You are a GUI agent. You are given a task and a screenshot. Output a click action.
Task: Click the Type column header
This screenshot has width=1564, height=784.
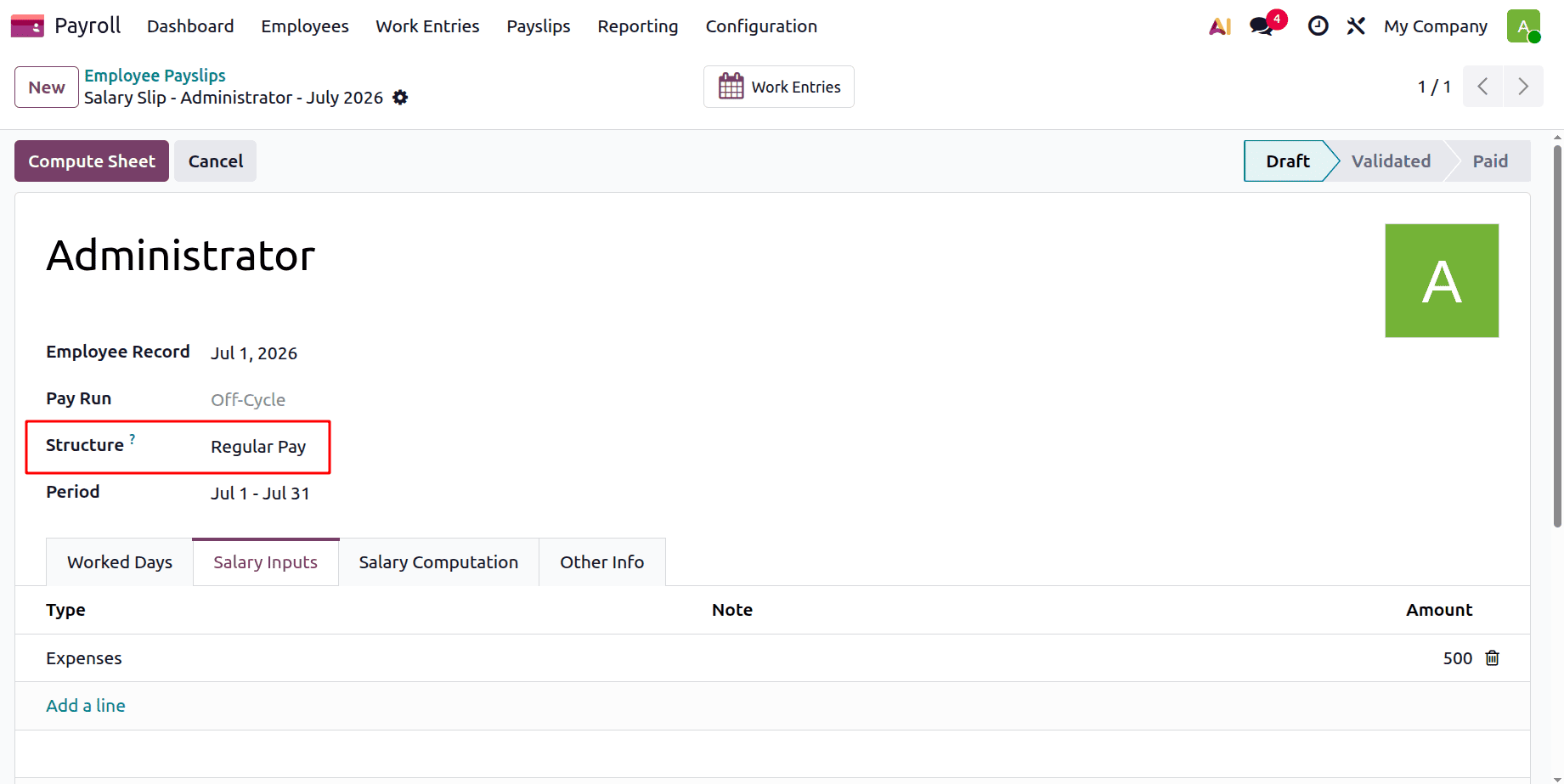(x=65, y=610)
